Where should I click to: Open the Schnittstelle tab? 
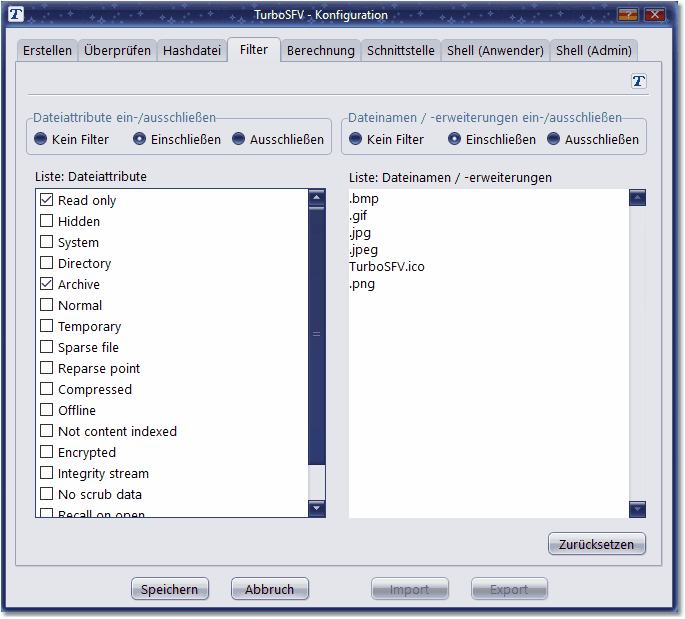pyautogui.click(x=401, y=51)
